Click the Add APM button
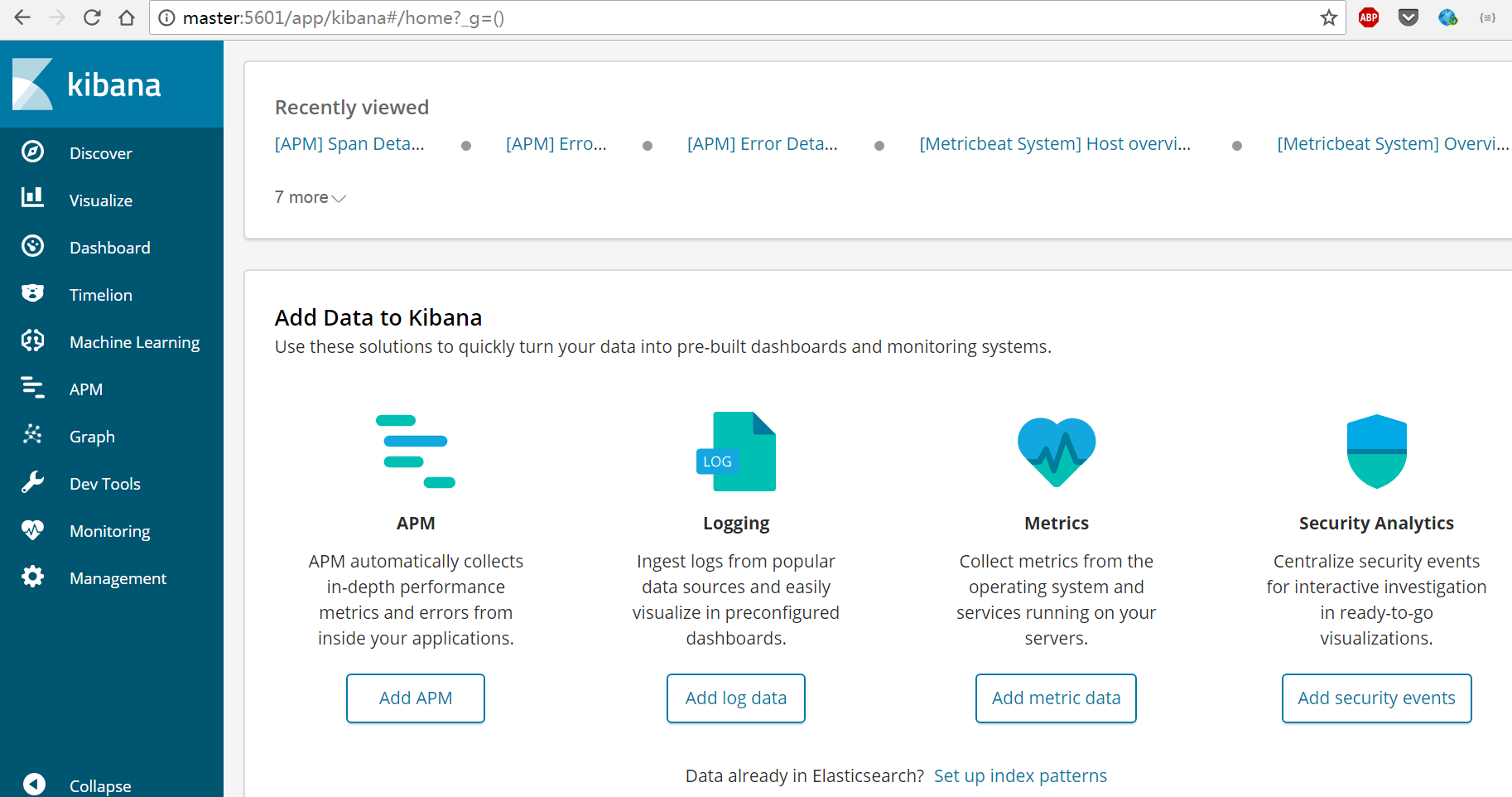This screenshot has width=1512, height=797. point(416,698)
